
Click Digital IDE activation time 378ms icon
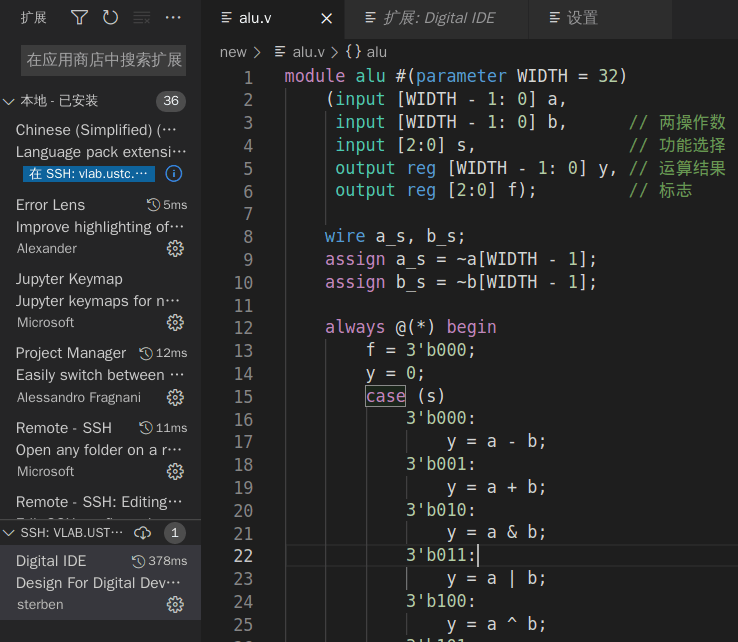pyautogui.click(x=138, y=561)
